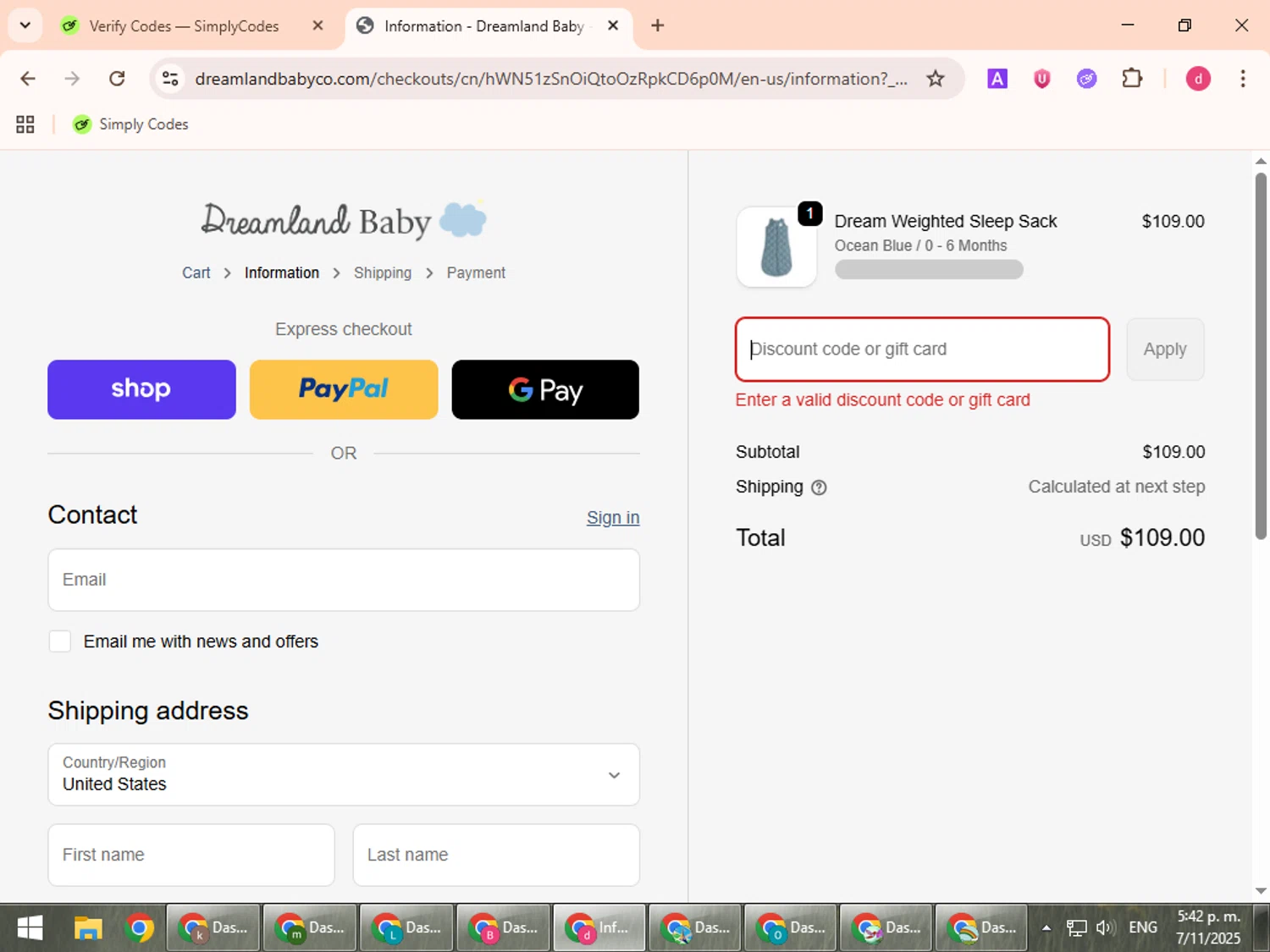Open the volume tray icon
Viewport: 1270px width, 952px height.
click(x=1105, y=928)
